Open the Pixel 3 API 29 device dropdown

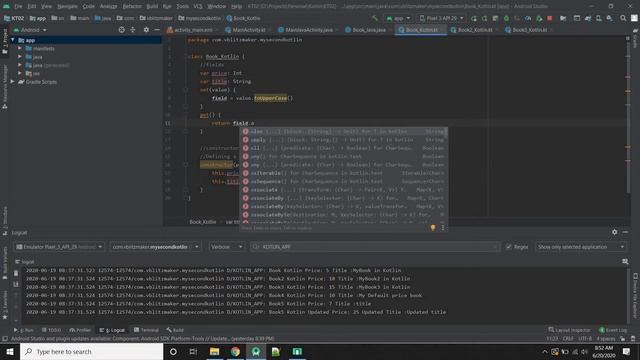(441, 18)
